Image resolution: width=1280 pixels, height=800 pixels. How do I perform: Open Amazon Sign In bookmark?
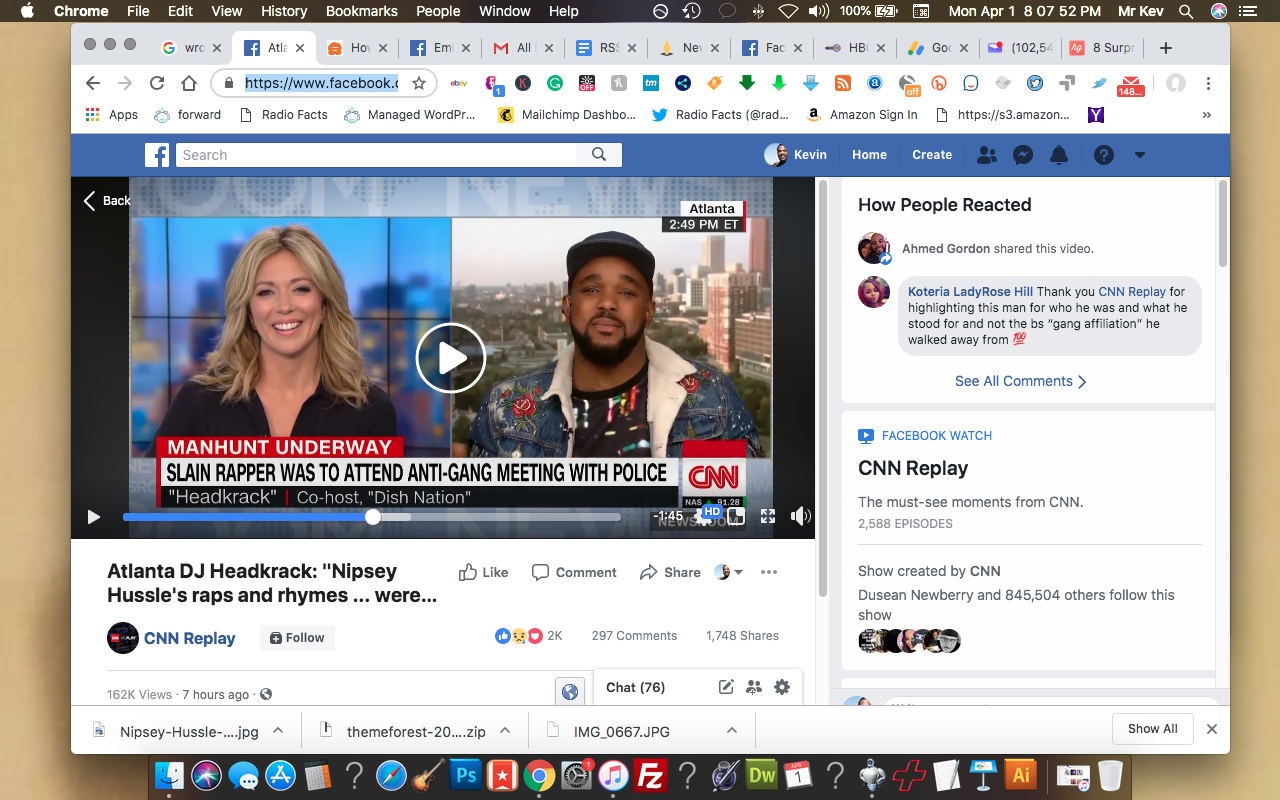click(x=862, y=115)
